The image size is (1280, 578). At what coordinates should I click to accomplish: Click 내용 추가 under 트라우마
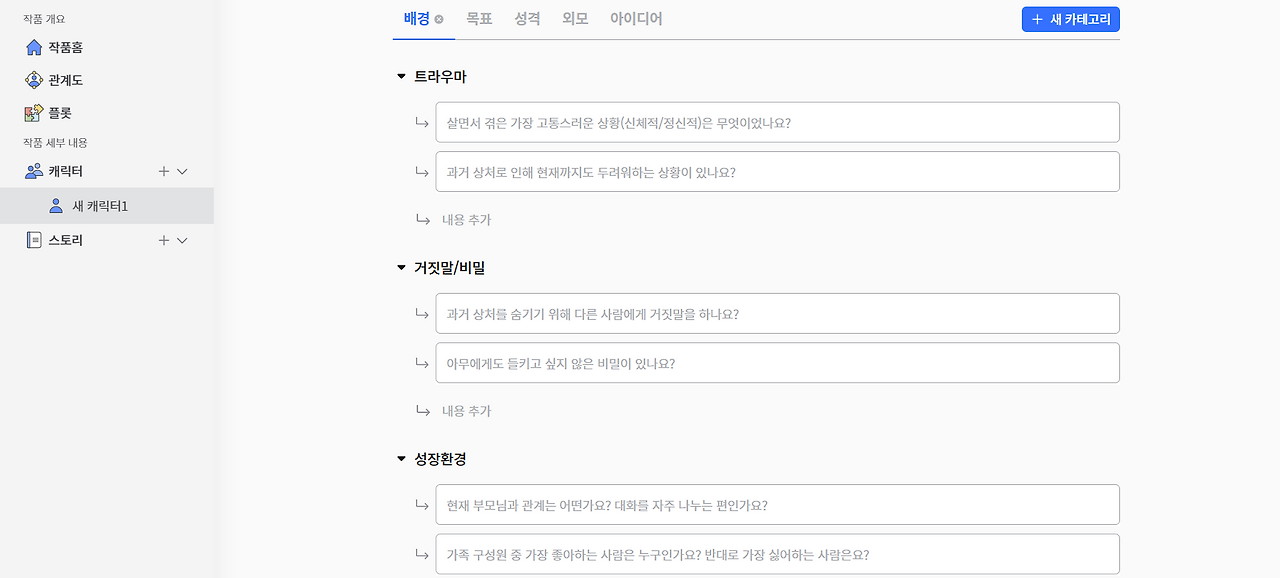(466, 220)
